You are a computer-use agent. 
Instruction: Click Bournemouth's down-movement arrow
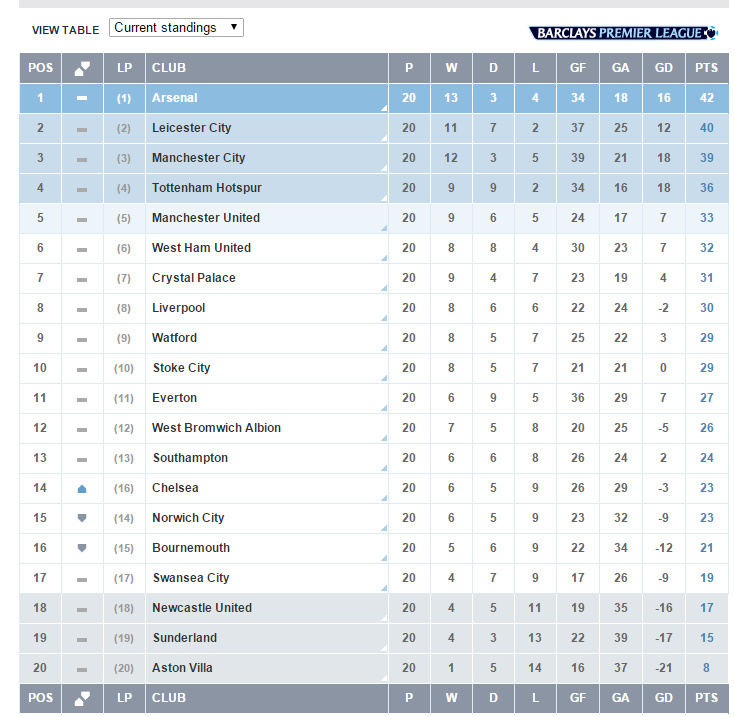click(82, 548)
